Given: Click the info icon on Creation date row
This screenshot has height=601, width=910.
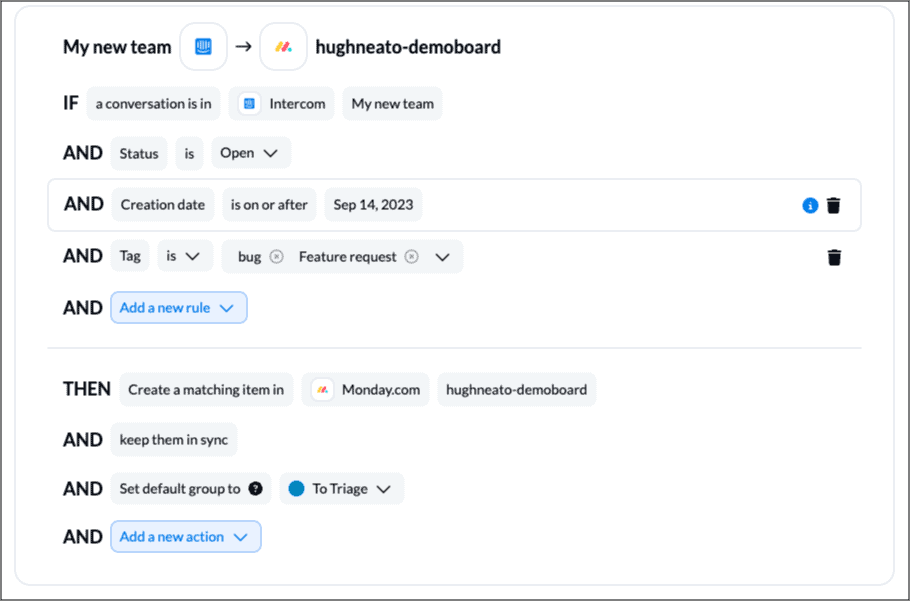Looking at the screenshot, I should point(810,205).
